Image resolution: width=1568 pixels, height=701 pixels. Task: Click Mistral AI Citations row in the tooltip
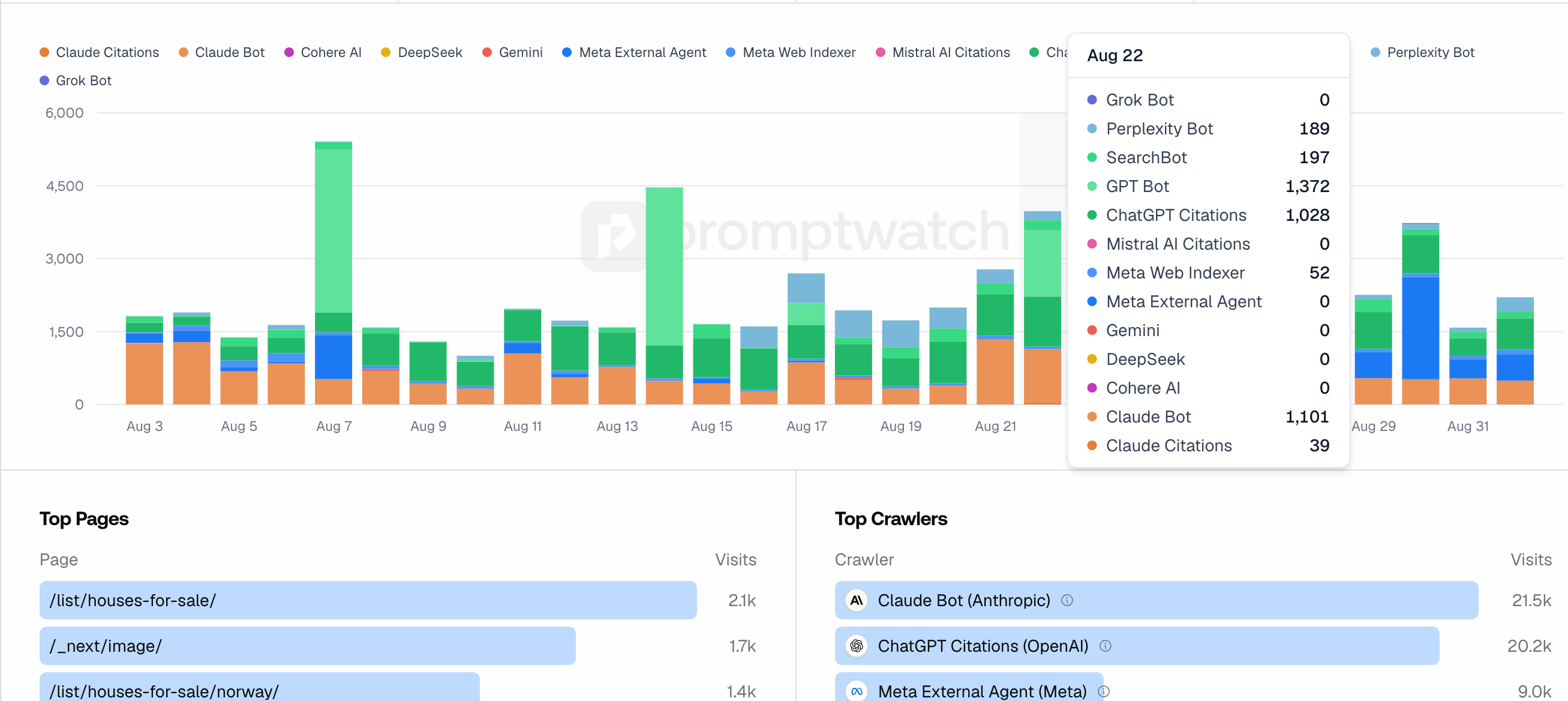[x=1208, y=244]
